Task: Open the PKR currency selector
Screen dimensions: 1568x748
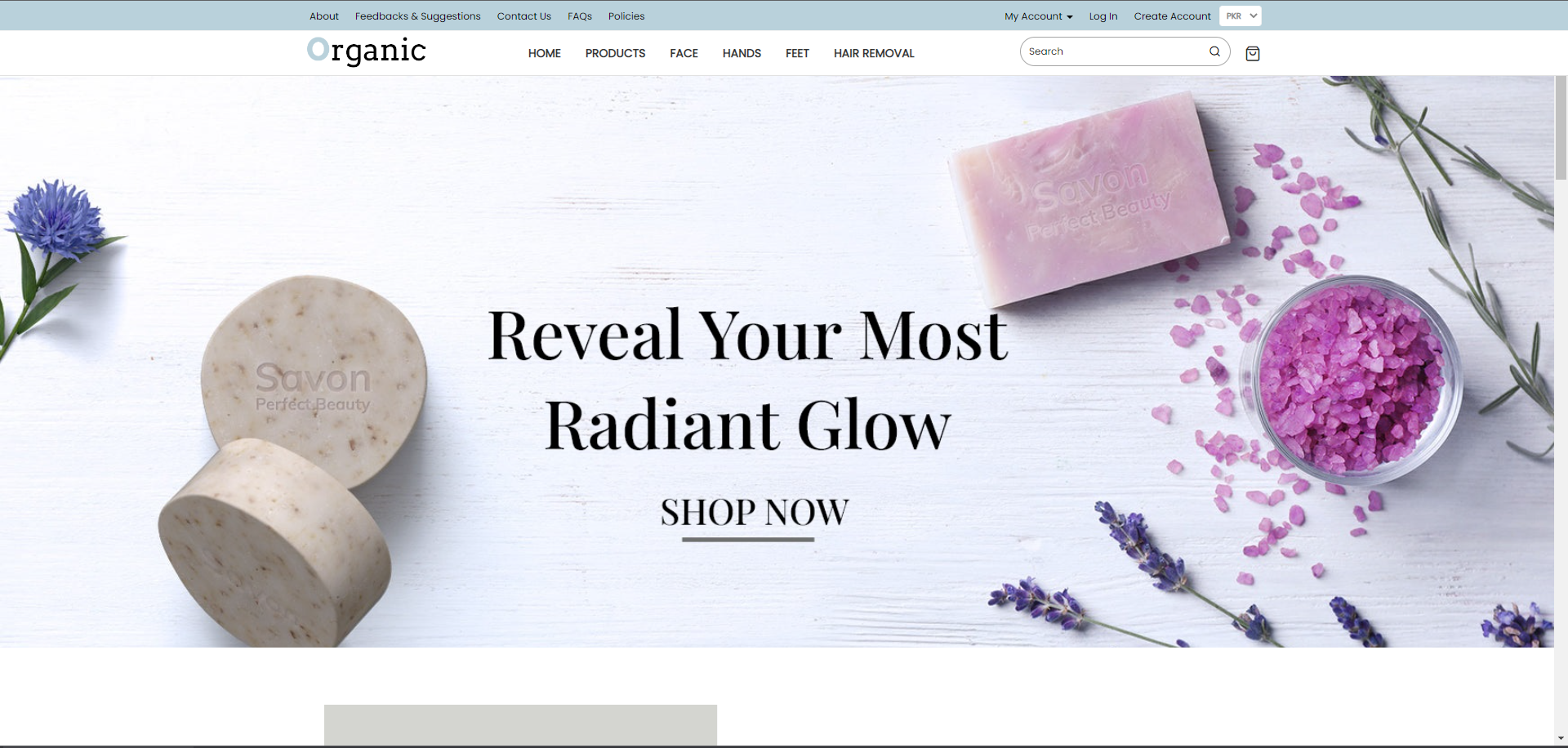Action: coord(1241,16)
